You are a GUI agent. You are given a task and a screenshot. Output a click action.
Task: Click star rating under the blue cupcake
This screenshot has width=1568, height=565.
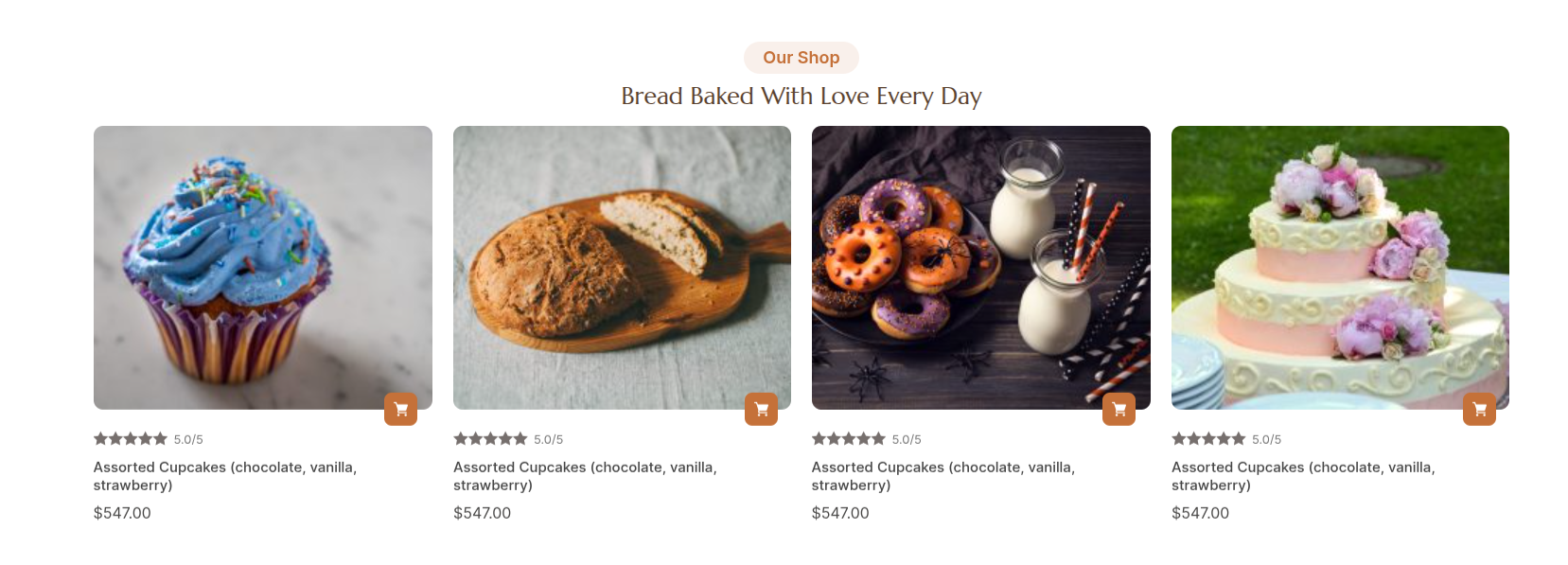coord(131,439)
